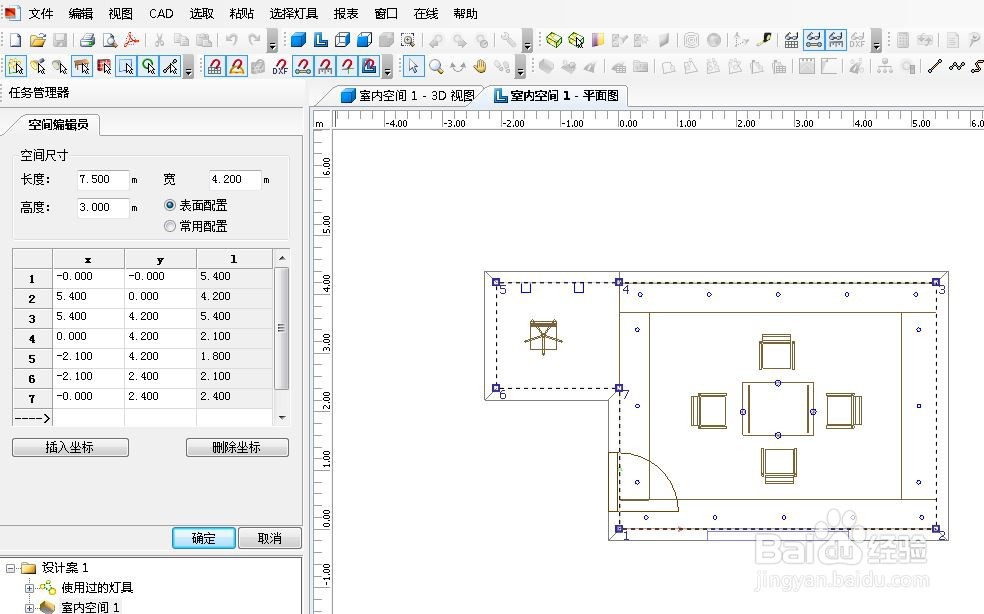
Task: Click the printer icon
Action: pos(87,40)
